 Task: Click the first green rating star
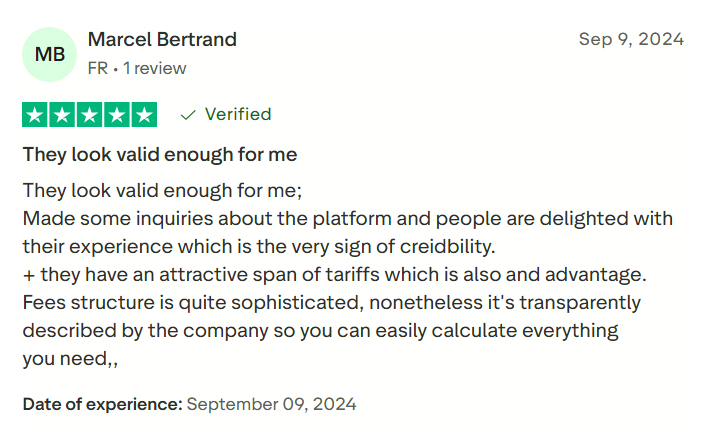[x=35, y=115]
